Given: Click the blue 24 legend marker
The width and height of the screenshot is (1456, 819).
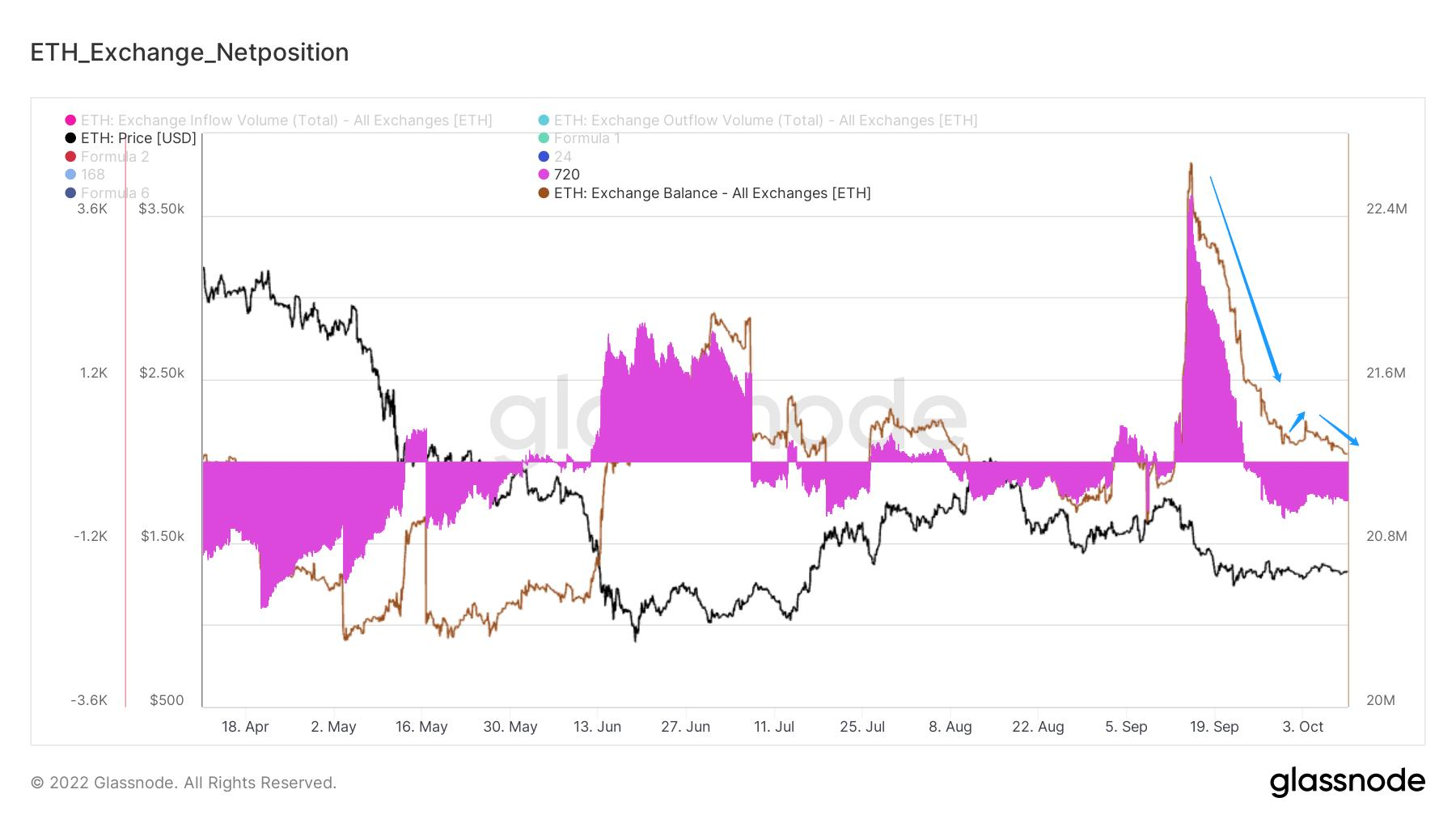Looking at the screenshot, I should [544, 157].
